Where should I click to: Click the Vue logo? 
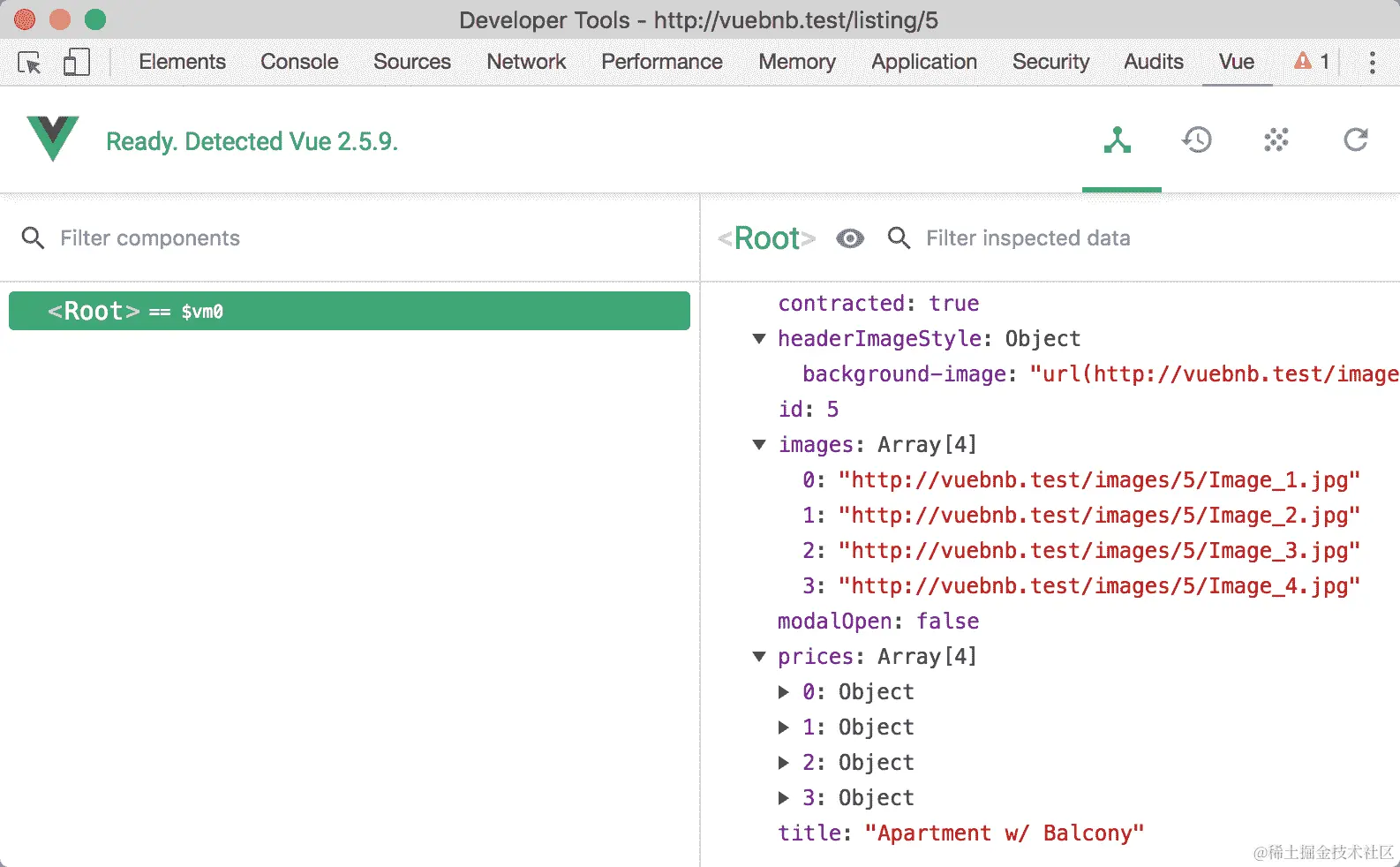tap(53, 139)
